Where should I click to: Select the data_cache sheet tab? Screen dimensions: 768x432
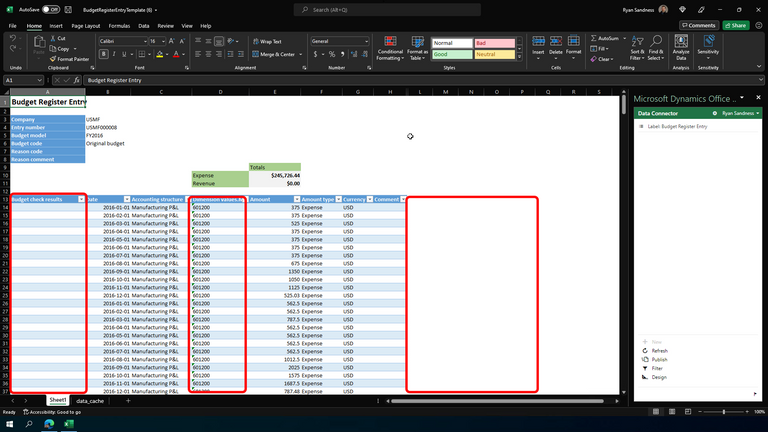pos(90,401)
